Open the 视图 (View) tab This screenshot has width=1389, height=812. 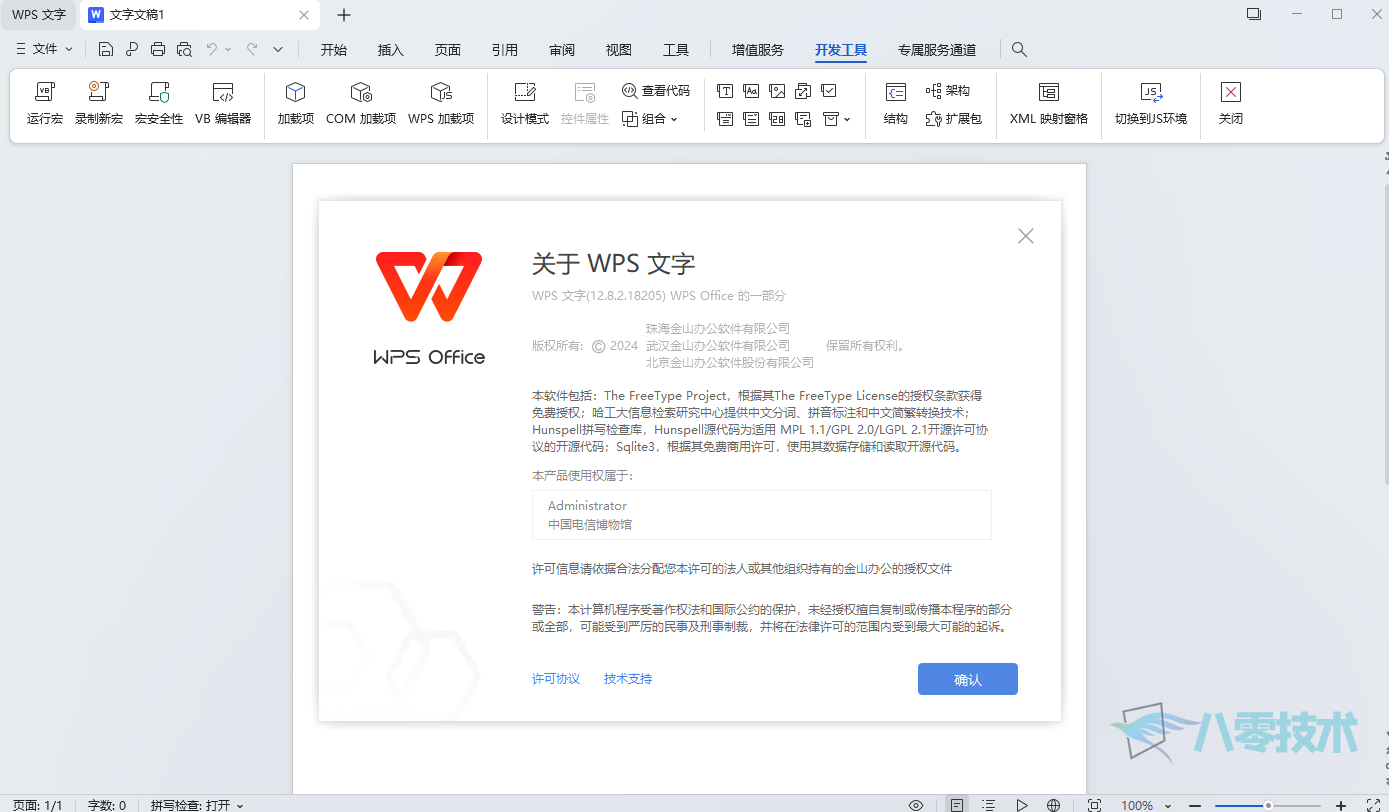pyautogui.click(x=618, y=50)
